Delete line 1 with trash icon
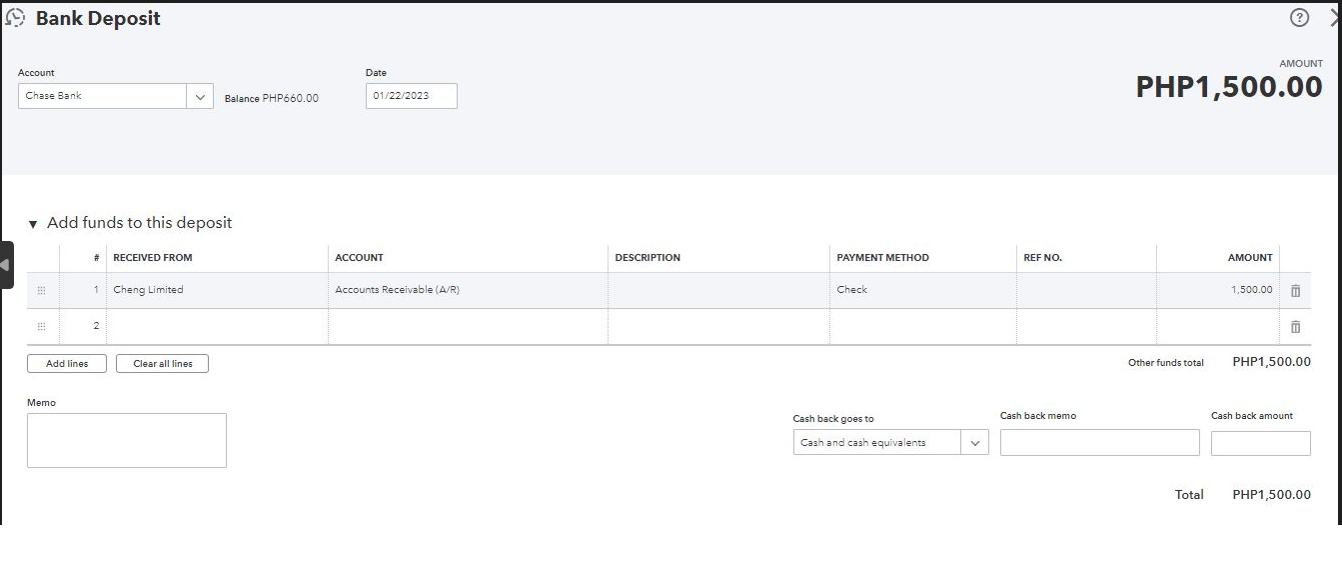Viewport: 1342px width, 570px height. tap(1295, 290)
